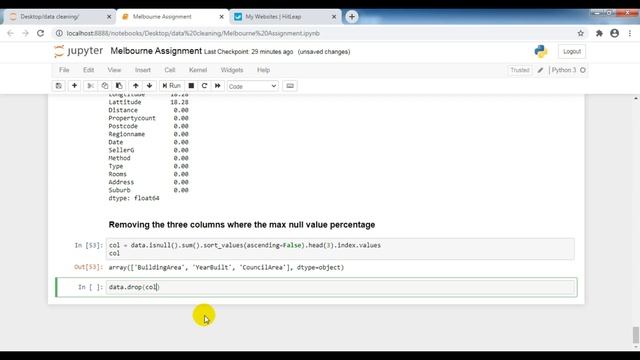Close the Melbourne Assignment tab
The height and width of the screenshot is (360, 640).
click(221, 17)
